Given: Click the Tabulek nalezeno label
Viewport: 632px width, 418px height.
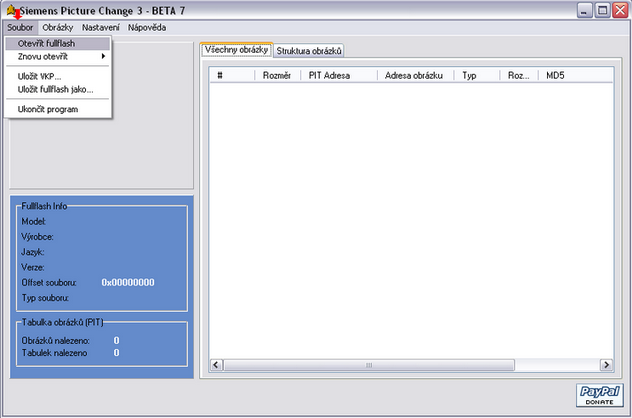Looking at the screenshot, I should pyautogui.click(x=54, y=353).
